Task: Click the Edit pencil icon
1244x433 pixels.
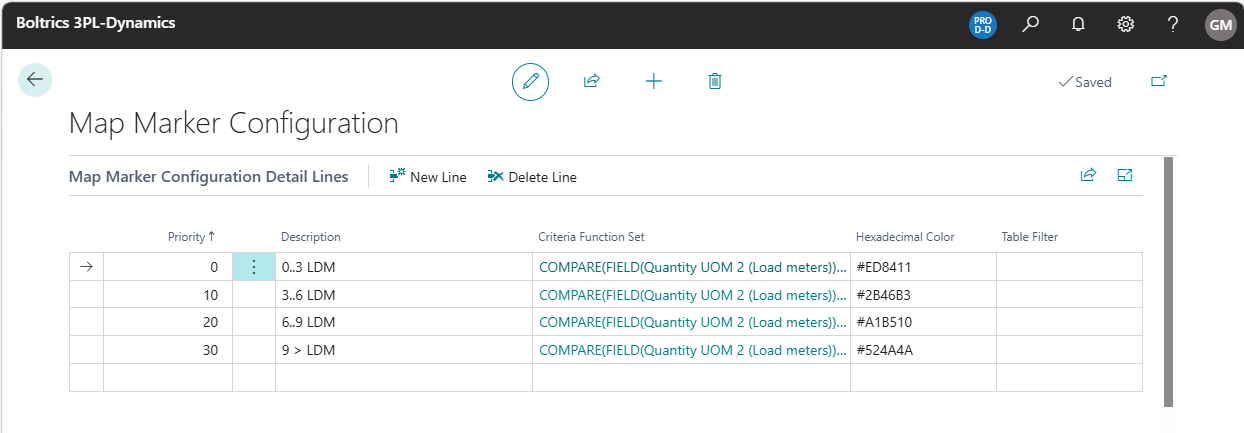Action: 530,81
